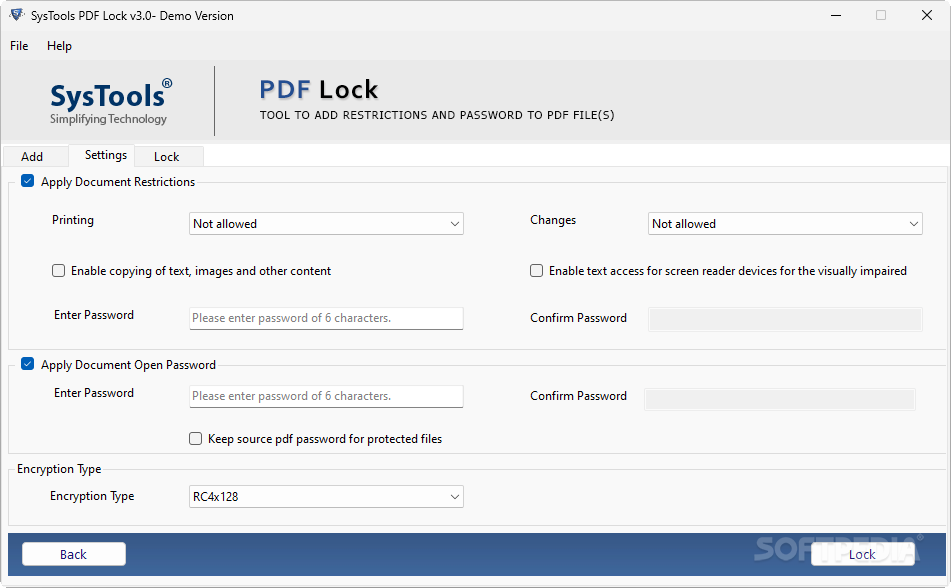Enable copying of text, images and other content
This screenshot has width=951, height=588.
[x=58, y=271]
